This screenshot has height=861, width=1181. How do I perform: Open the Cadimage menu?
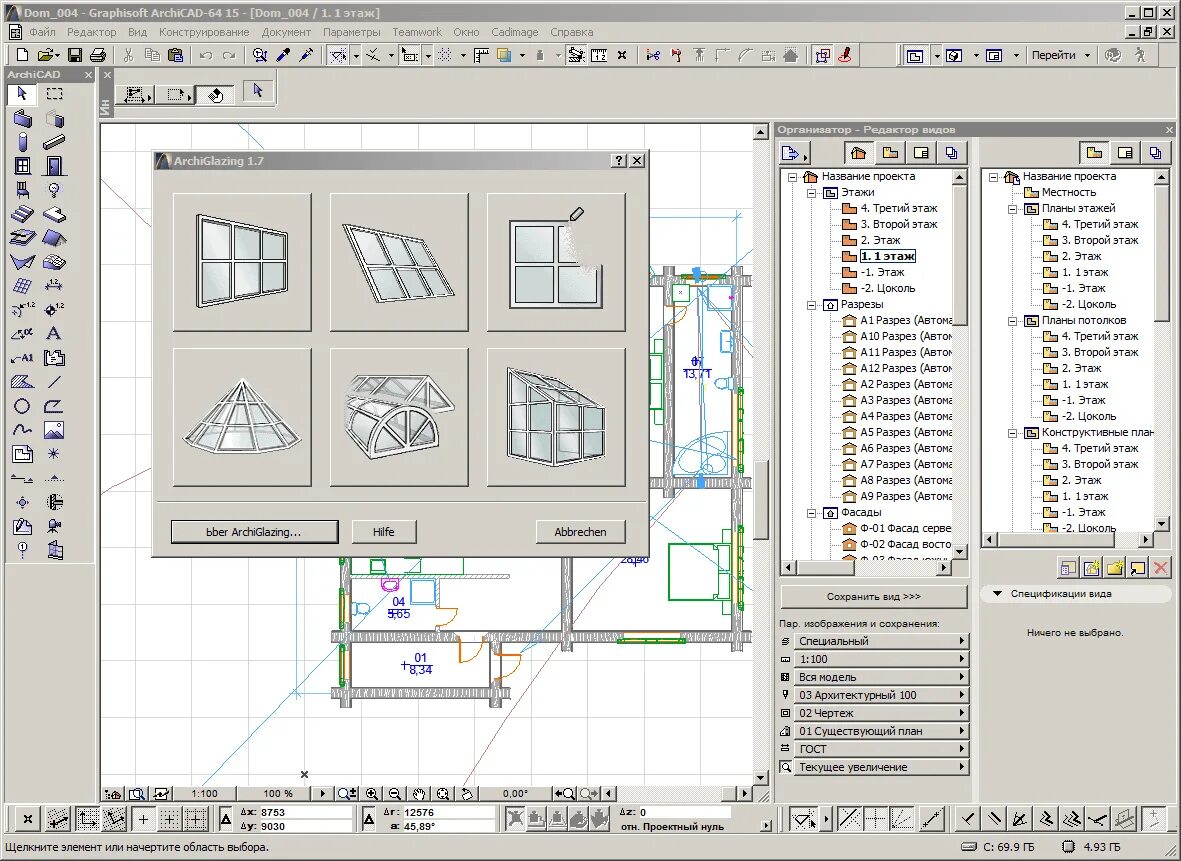514,32
